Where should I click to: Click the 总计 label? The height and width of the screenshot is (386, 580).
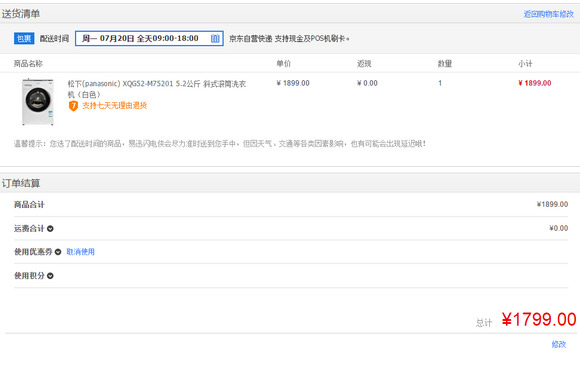click(484, 323)
